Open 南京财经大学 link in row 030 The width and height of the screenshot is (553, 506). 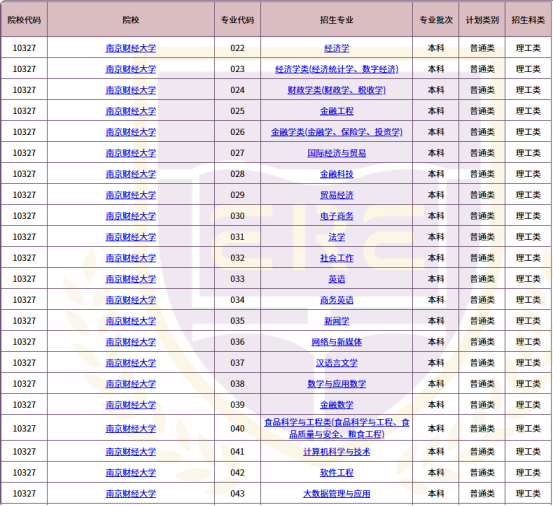pyautogui.click(x=130, y=216)
